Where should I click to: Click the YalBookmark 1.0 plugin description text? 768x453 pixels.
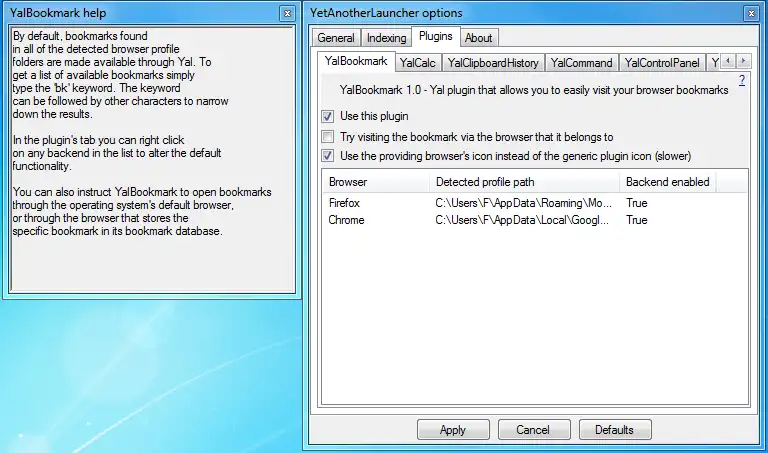point(534,90)
